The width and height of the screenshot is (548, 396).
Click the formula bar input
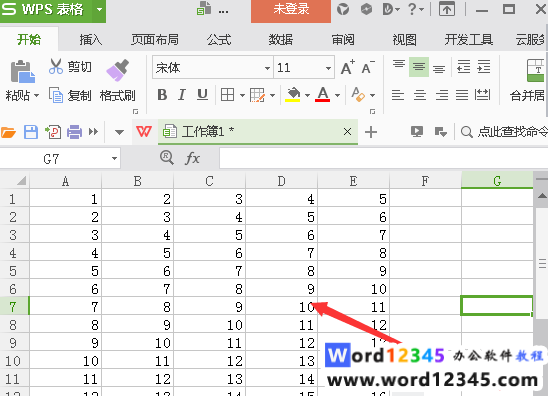coord(384,158)
